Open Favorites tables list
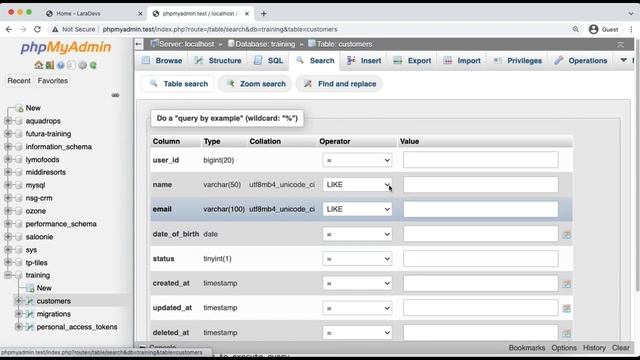Image resolution: width=640 pixels, height=360 pixels. 53,81
